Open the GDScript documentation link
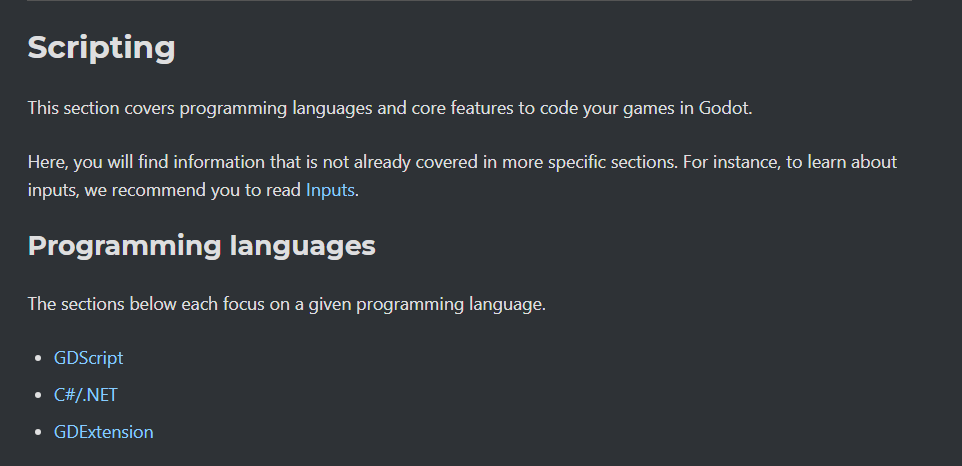 tap(89, 357)
